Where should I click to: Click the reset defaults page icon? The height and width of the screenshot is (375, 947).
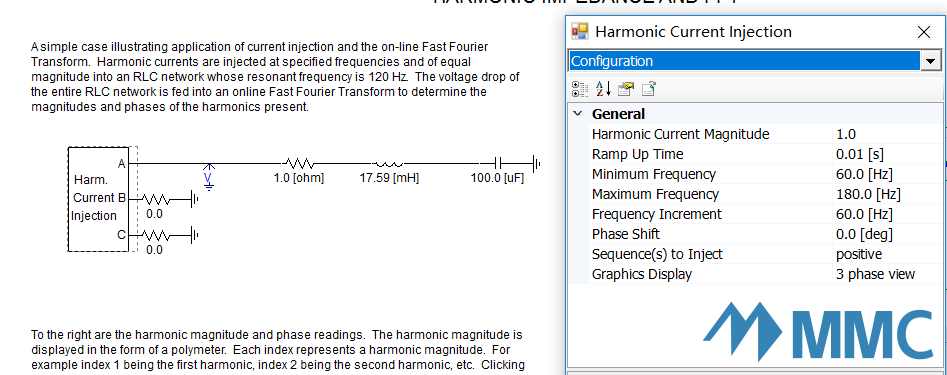point(649,89)
